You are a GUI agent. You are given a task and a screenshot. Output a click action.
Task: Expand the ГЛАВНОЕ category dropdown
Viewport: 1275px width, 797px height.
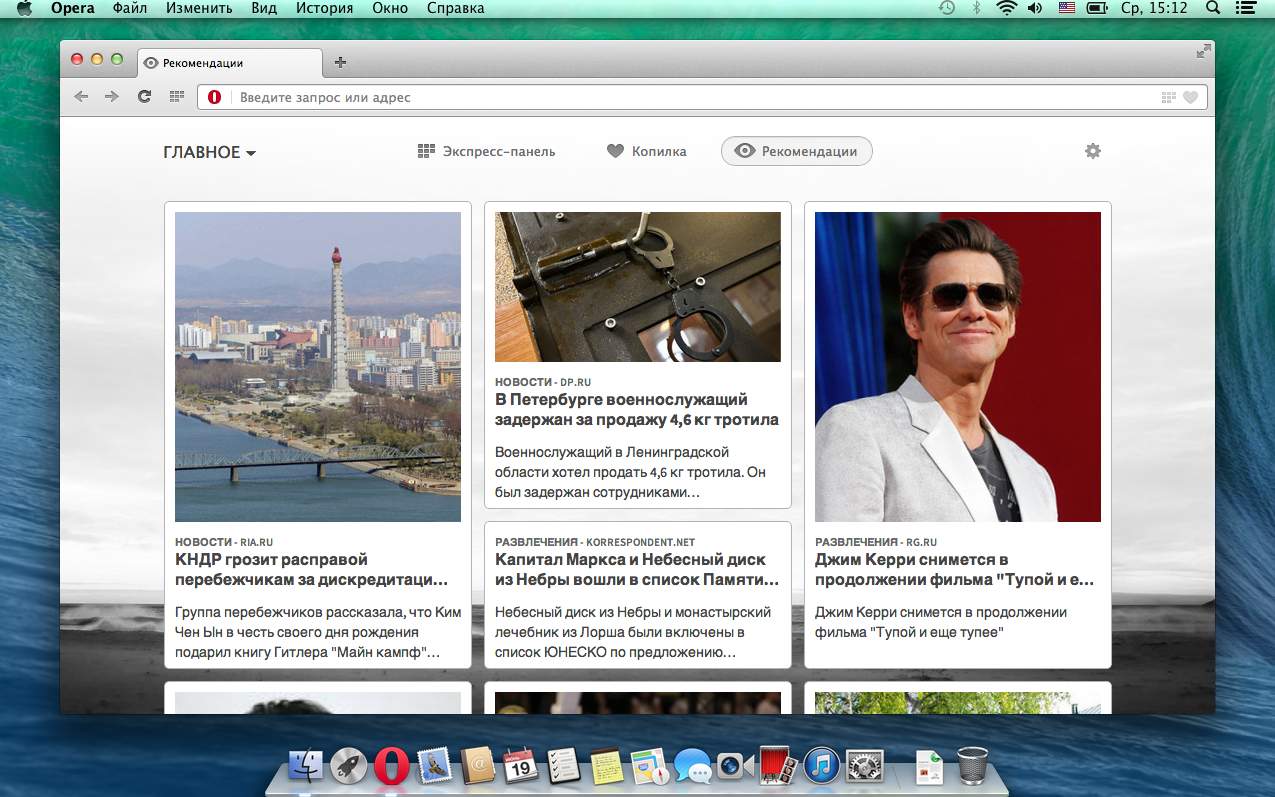coord(210,152)
